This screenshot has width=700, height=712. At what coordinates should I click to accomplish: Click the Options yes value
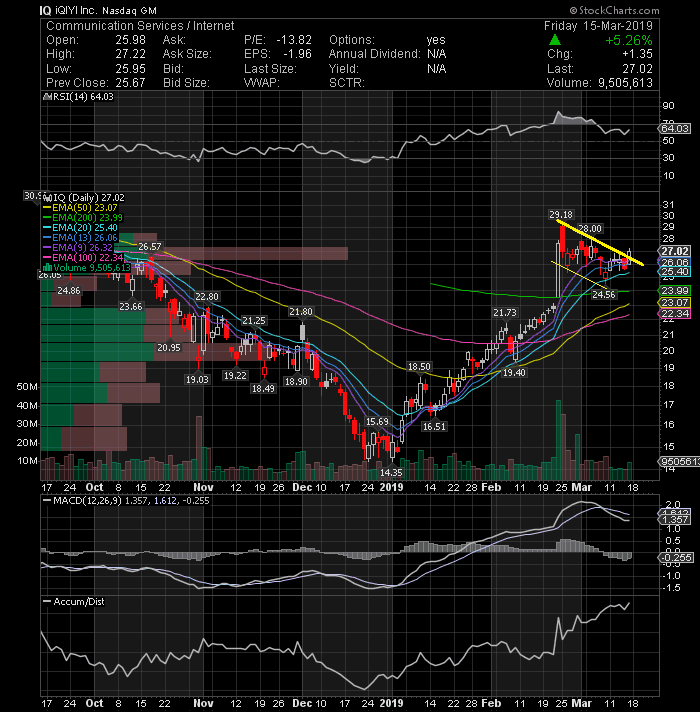tap(436, 40)
